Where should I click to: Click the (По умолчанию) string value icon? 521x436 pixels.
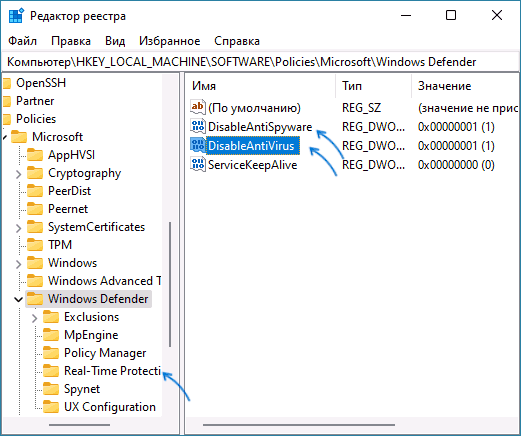(x=197, y=107)
